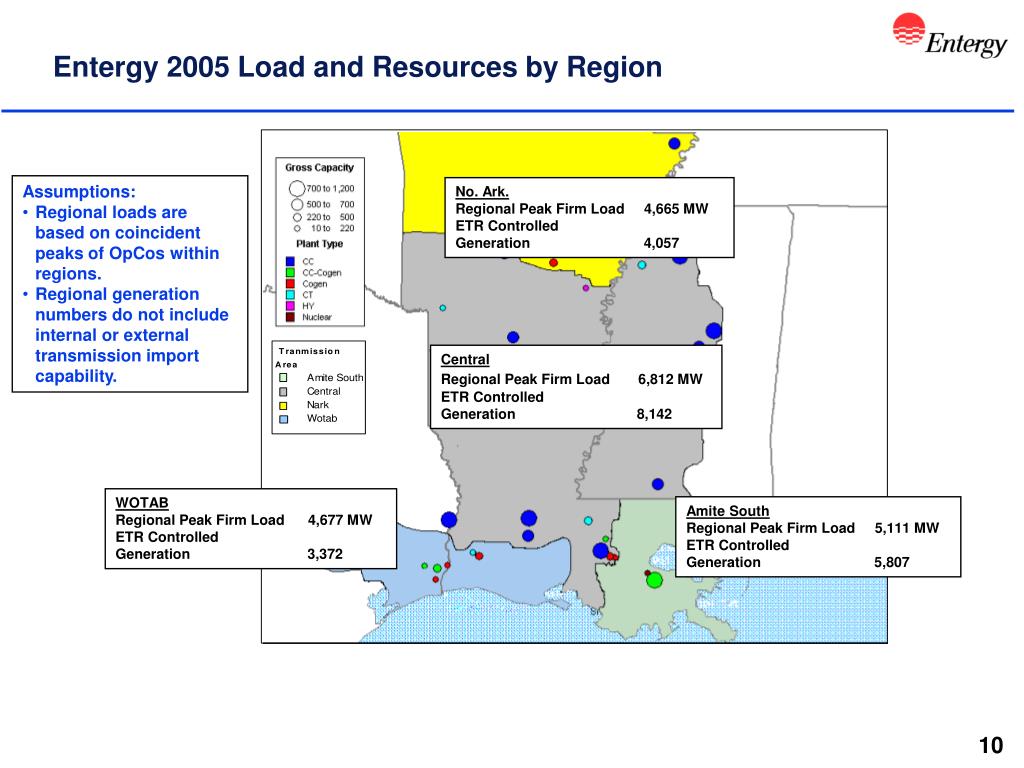The height and width of the screenshot is (768, 1024).
Task: Click the Nark legend label text
Action: coord(318,405)
